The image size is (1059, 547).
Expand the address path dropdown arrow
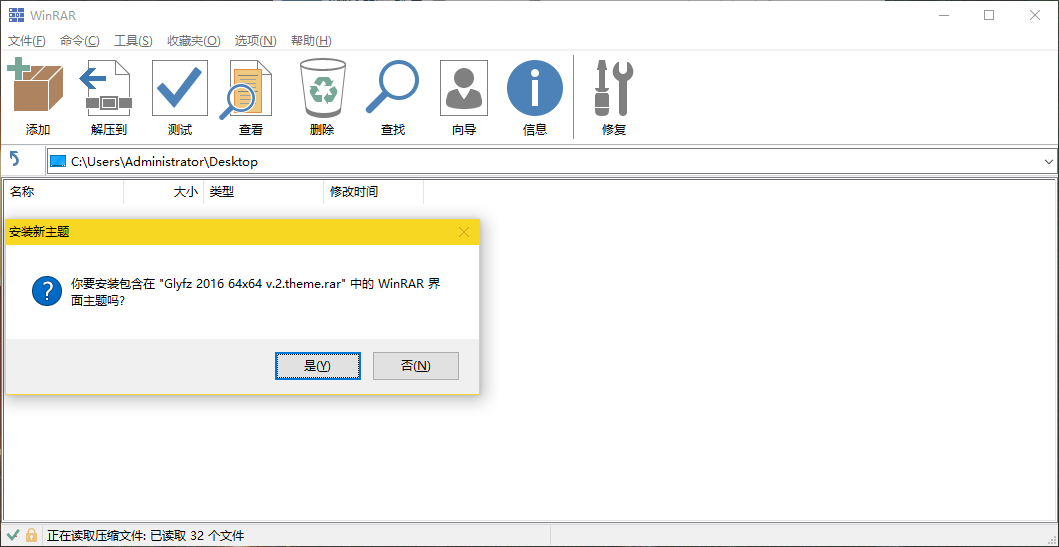1048,161
